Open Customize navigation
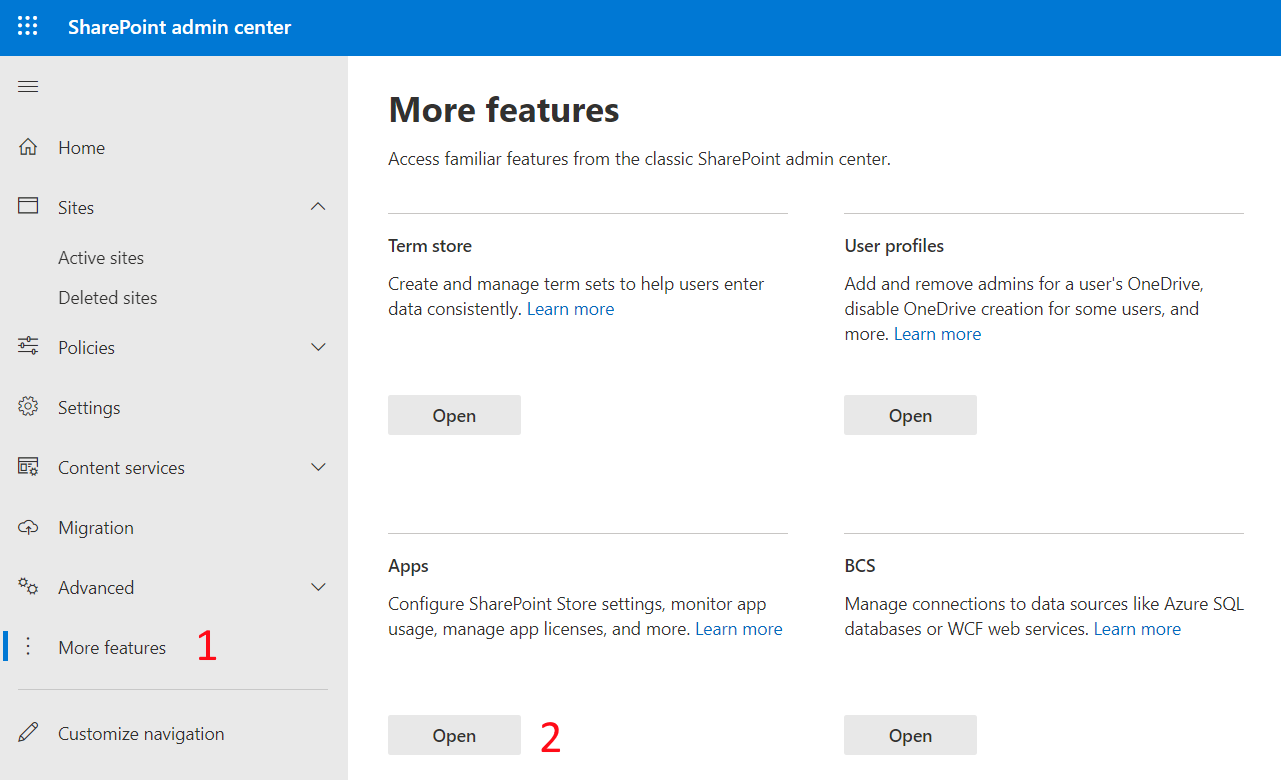The image size is (1281, 780). (141, 734)
